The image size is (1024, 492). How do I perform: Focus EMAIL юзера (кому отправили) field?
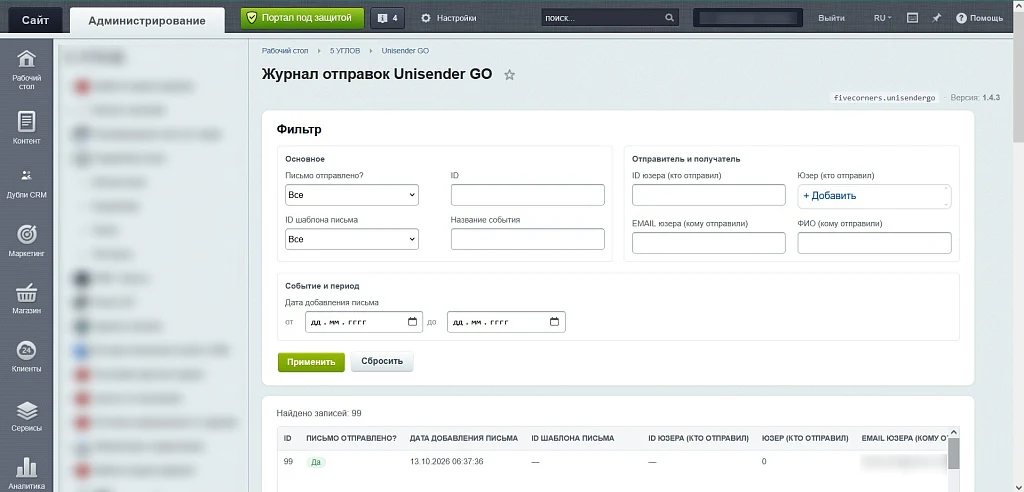click(x=709, y=242)
